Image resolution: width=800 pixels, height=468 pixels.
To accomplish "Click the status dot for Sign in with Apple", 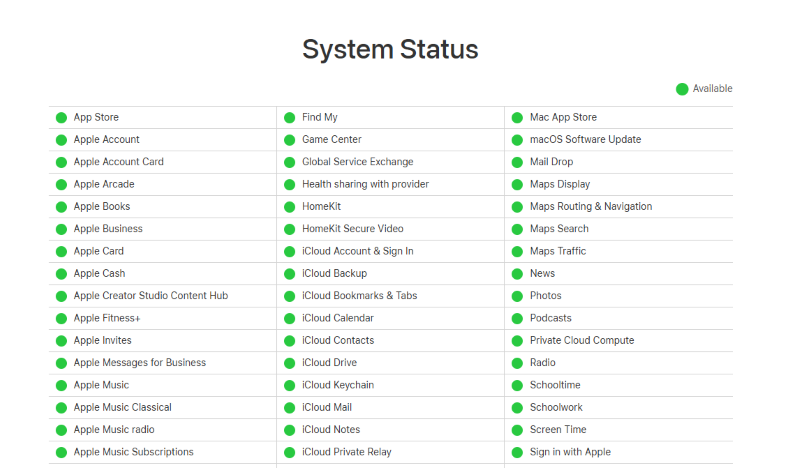I will [517, 452].
